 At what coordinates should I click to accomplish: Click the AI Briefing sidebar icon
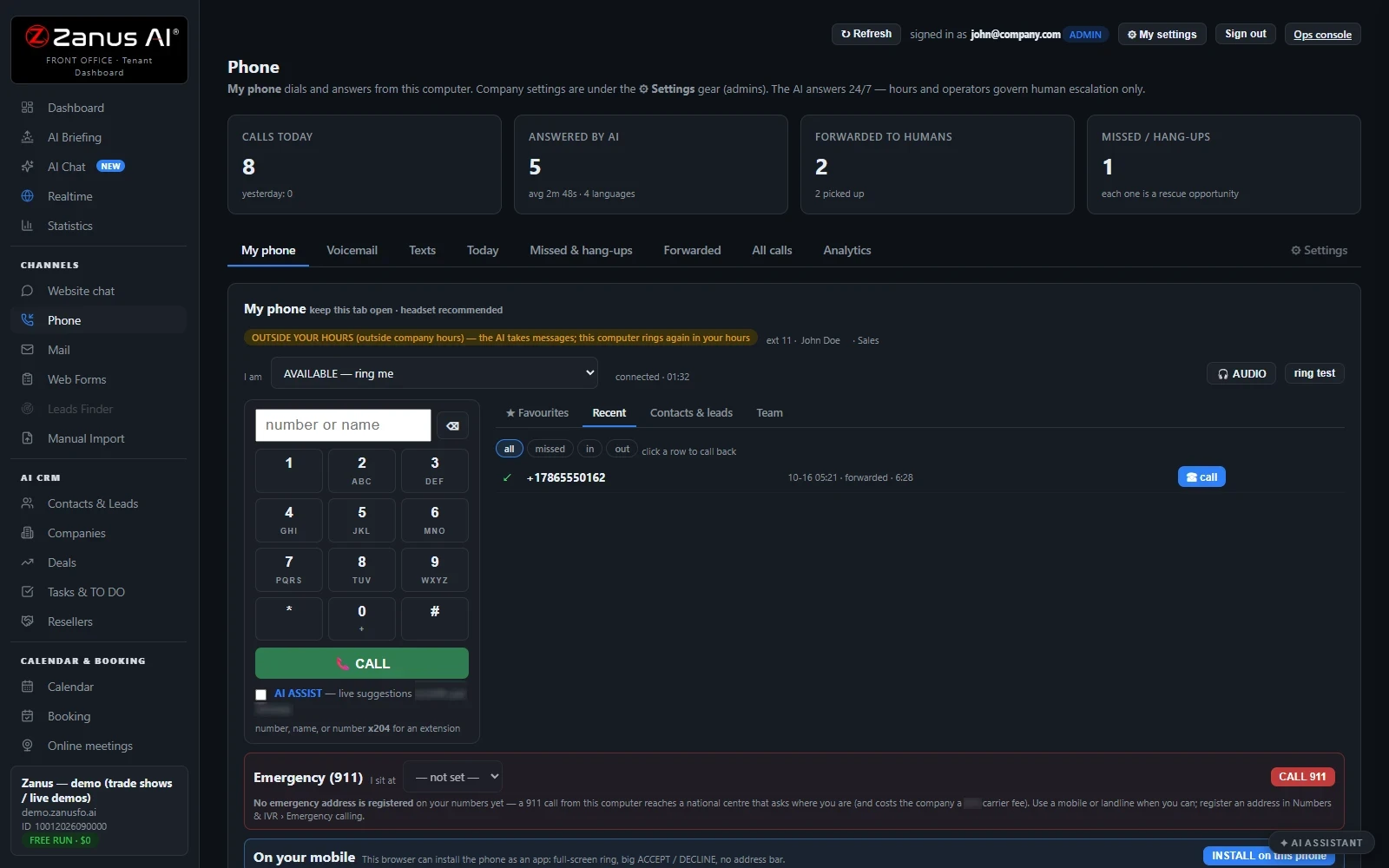click(27, 137)
